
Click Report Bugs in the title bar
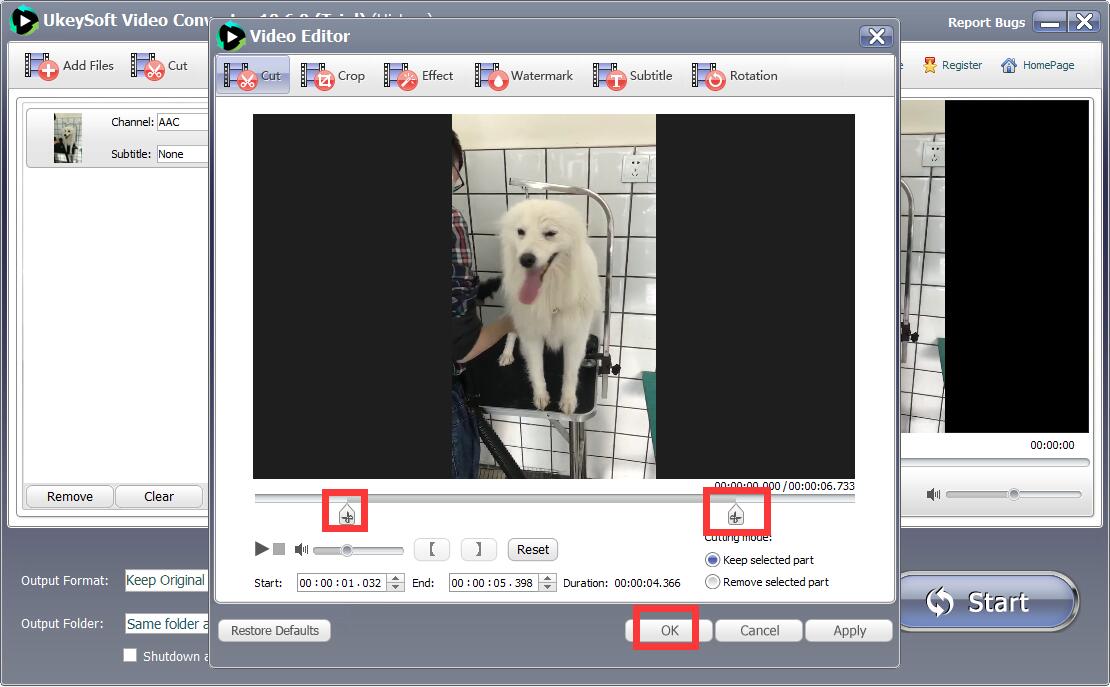click(x=986, y=23)
